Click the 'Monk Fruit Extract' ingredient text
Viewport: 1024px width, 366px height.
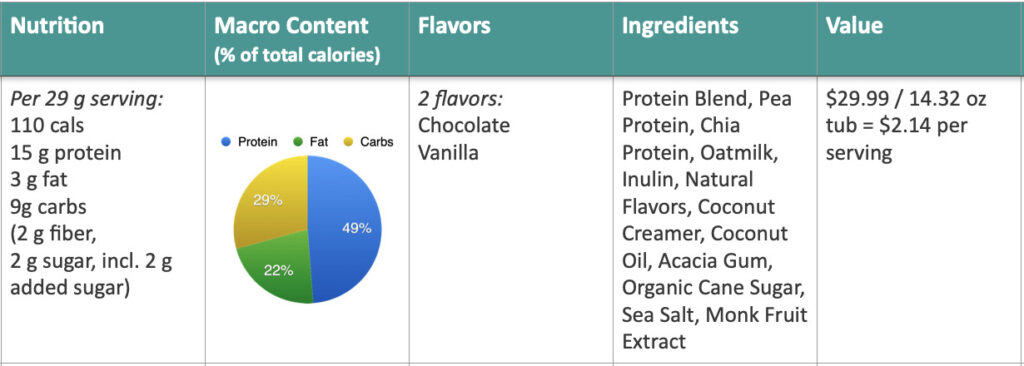tap(715, 328)
